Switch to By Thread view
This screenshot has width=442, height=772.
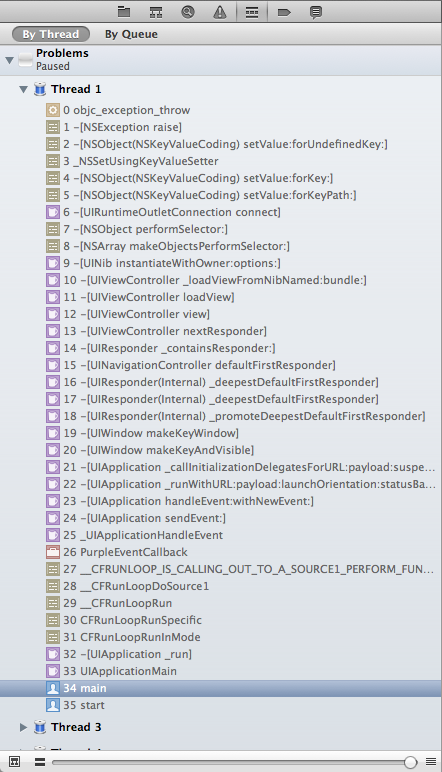click(51, 34)
